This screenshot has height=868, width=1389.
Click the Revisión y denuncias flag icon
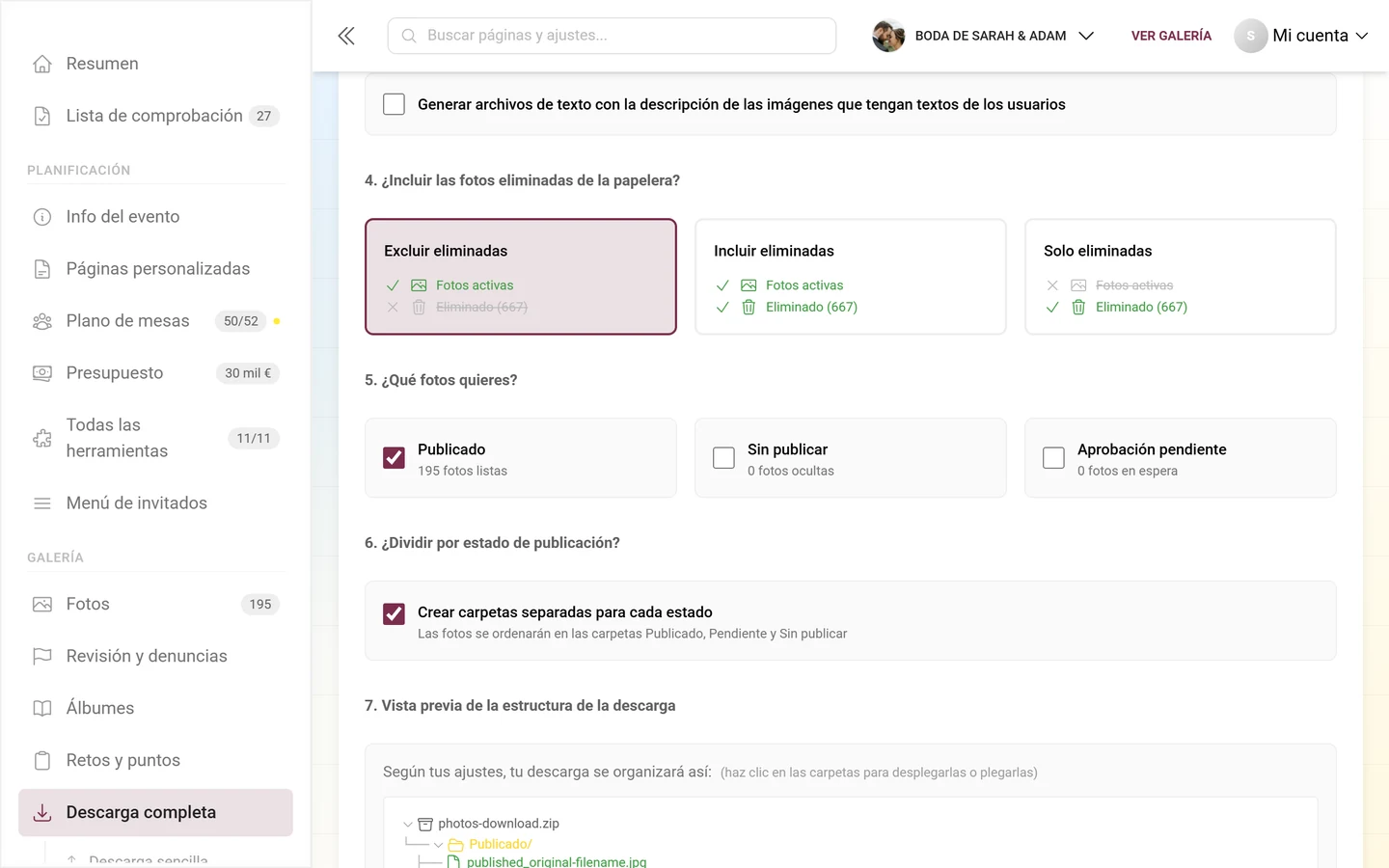[42, 657]
